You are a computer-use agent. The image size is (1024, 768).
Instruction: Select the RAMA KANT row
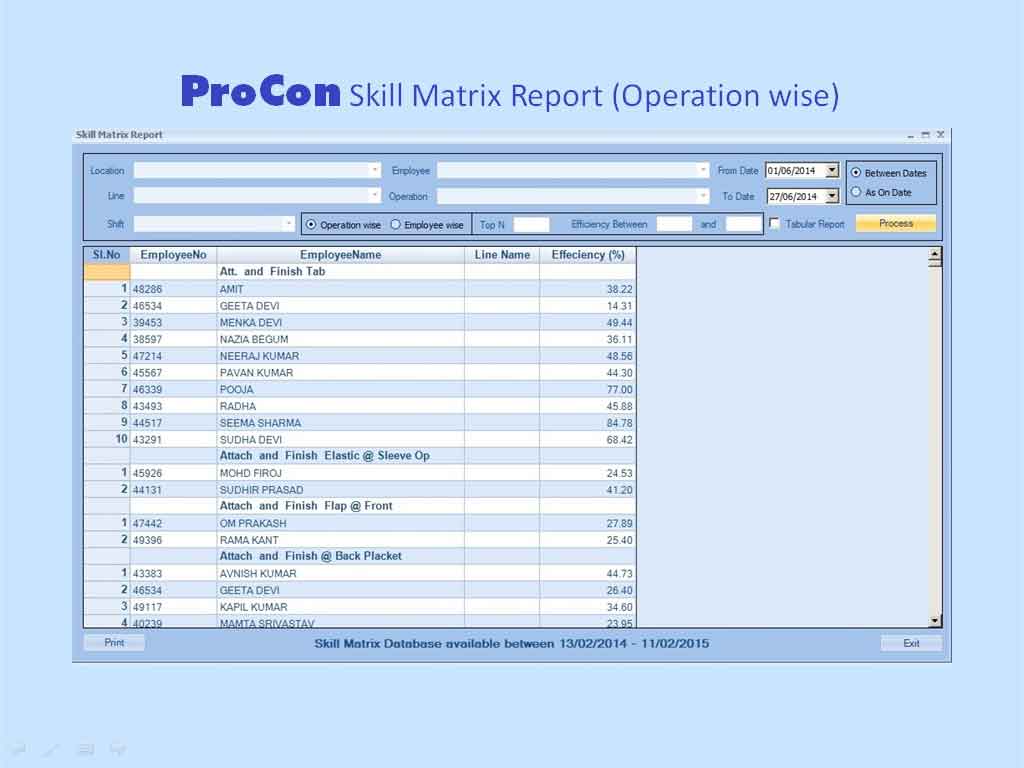(360, 540)
